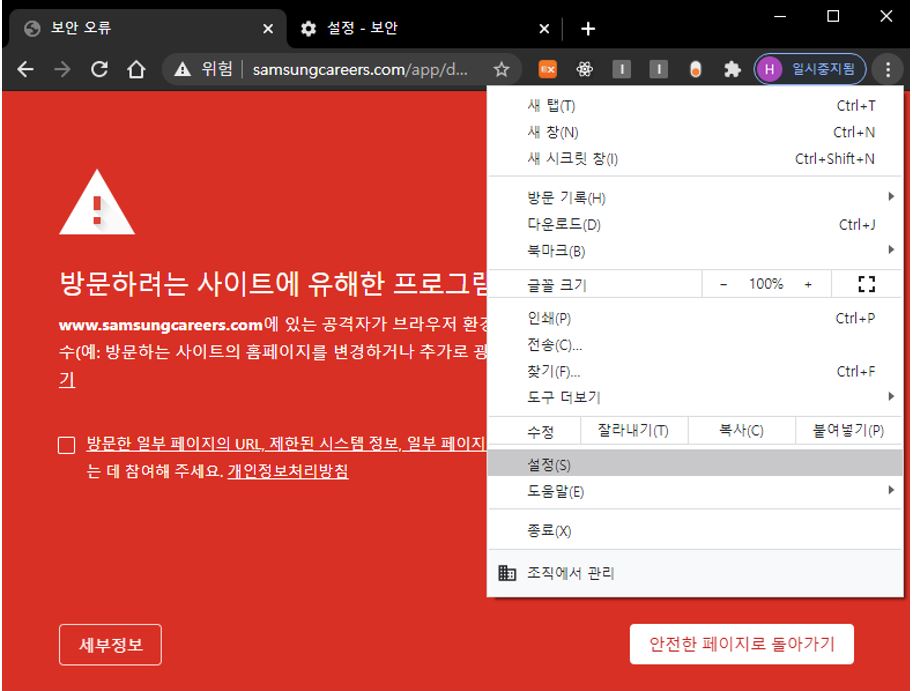Close the 보안 오류 tab

(x=268, y=29)
